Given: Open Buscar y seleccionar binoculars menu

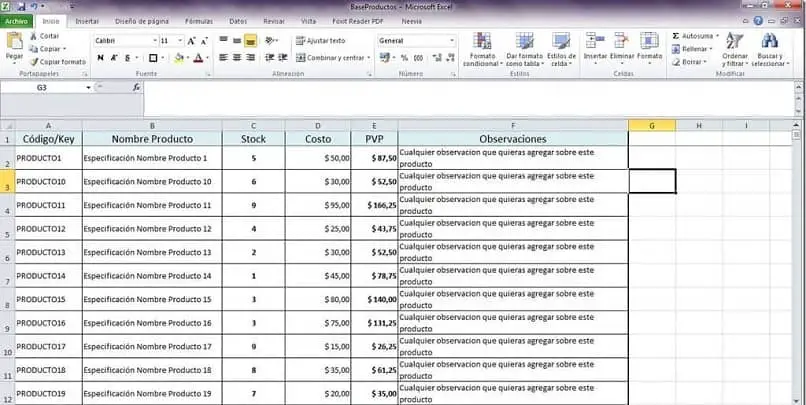Looking at the screenshot, I should [770, 50].
